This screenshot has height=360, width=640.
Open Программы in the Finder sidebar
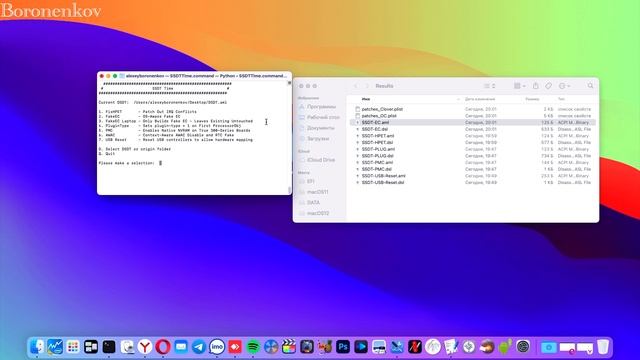click(x=321, y=107)
